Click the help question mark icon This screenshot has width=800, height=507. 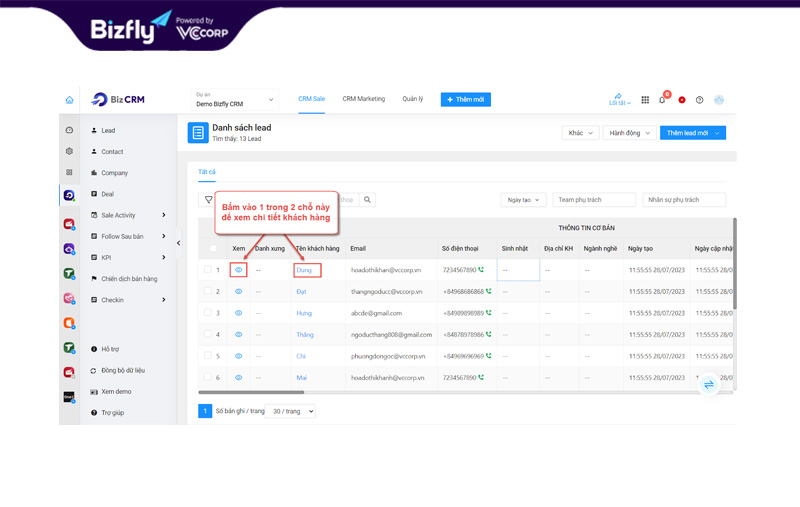pyautogui.click(x=699, y=100)
